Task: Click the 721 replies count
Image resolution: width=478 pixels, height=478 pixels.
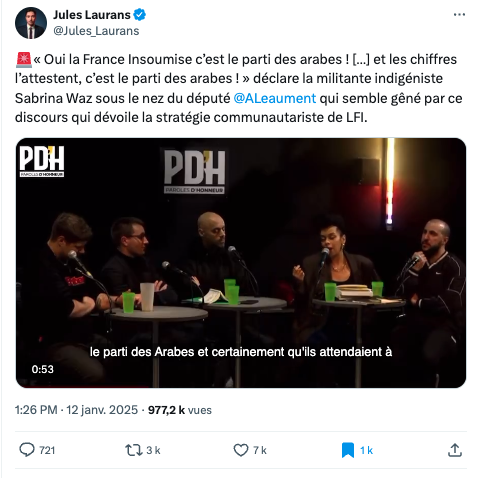Action: point(47,450)
